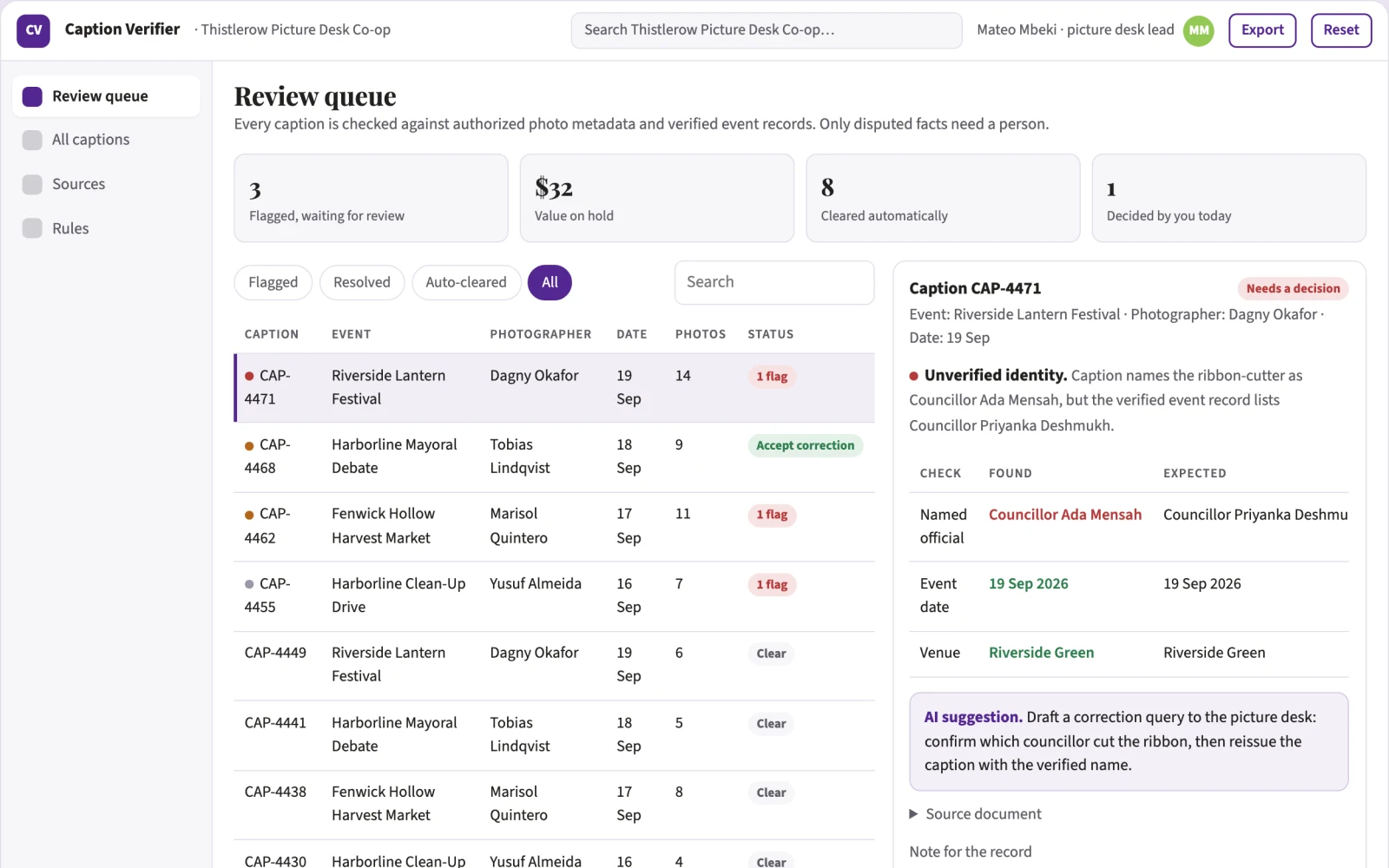Click the Accept correction badge on CAP-4468
1389x868 pixels.
click(x=805, y=445)
